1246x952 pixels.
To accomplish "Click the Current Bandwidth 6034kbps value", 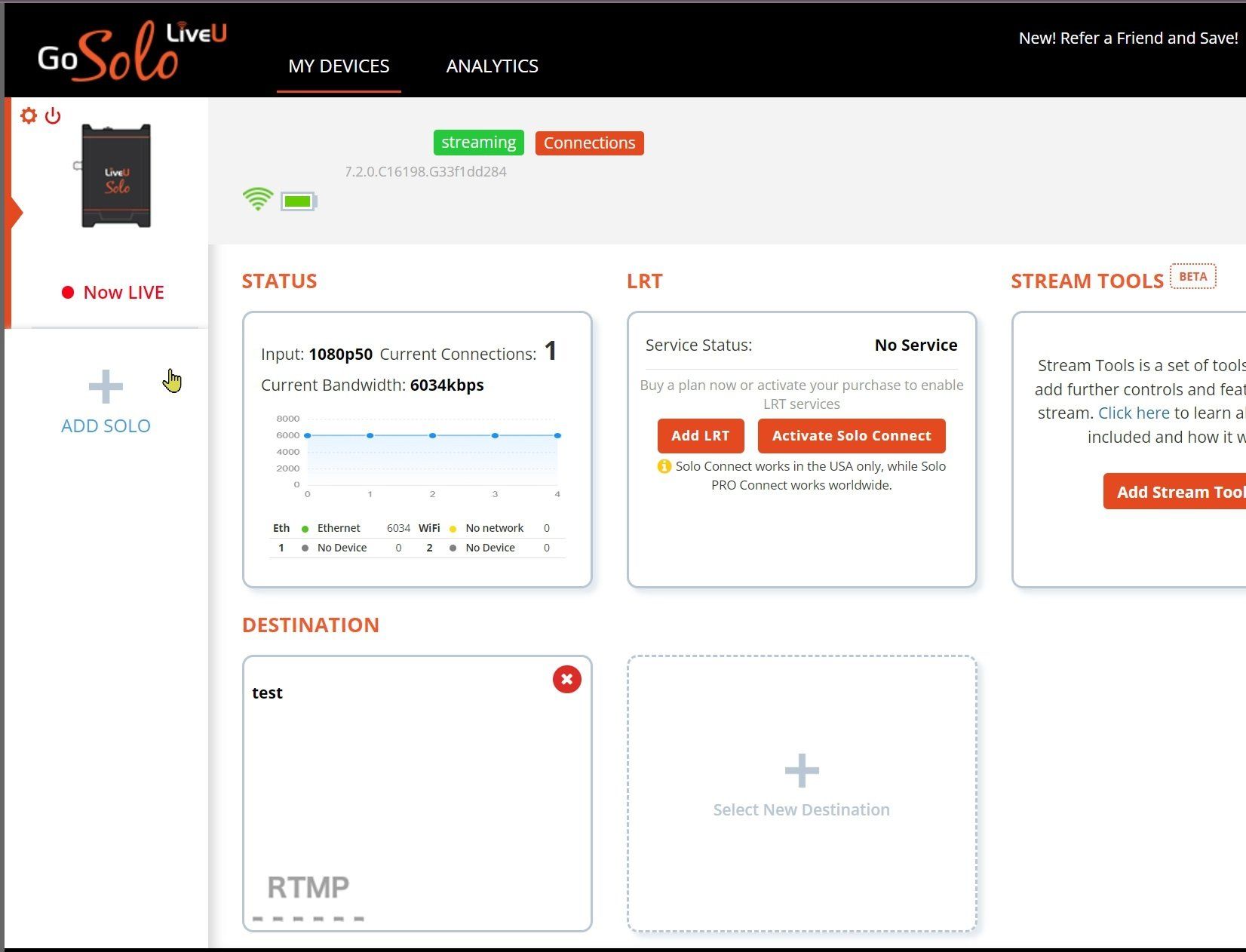I will pyautogui.click(x=447, y=385).
